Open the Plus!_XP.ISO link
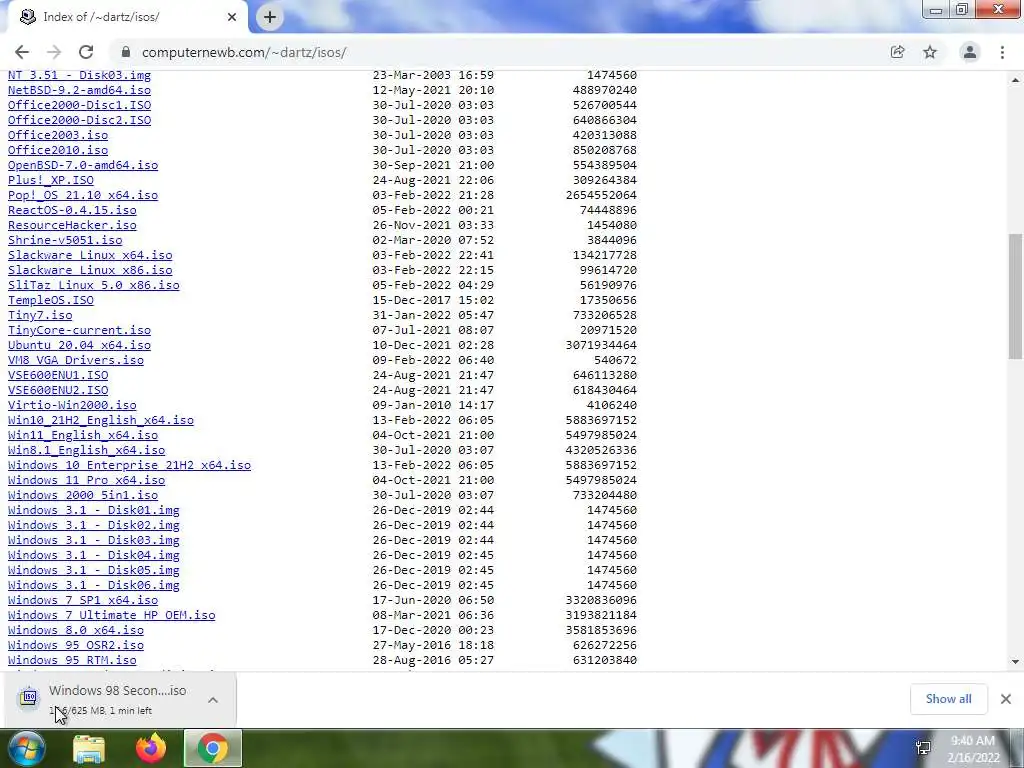The image size is (1024, 768). tap(51, 180)
